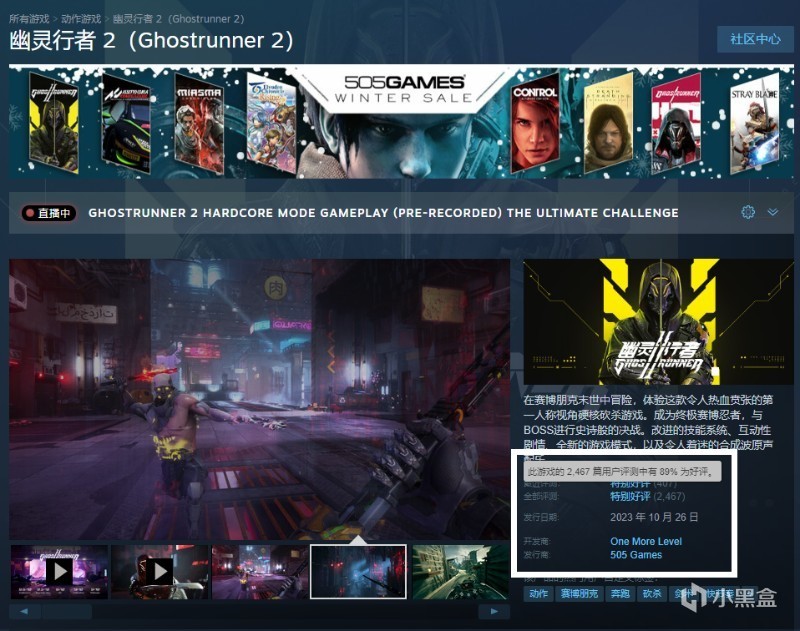Select the 动作 tag
Screen dimensions: 800x631
tap(538, 594)
